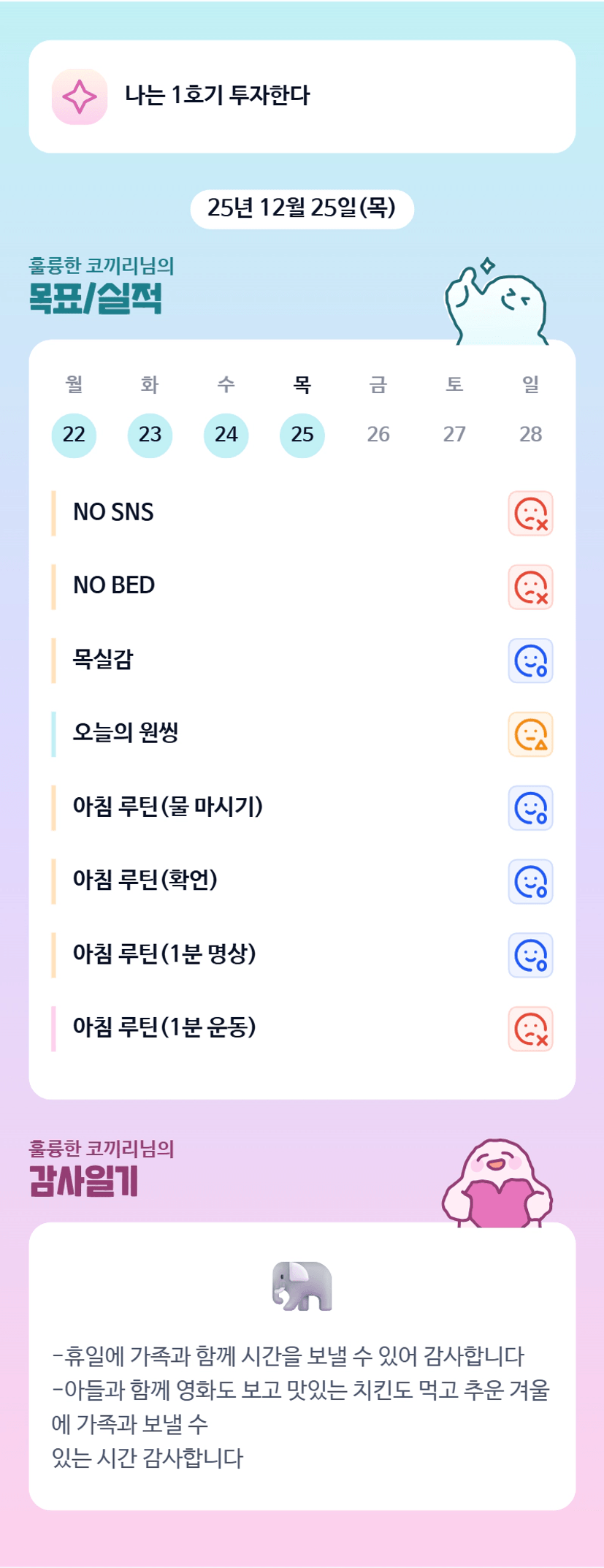Click the sad face icon for NO SNS
This screenshot has width=604, height=1568.
(x=530, y=514)
